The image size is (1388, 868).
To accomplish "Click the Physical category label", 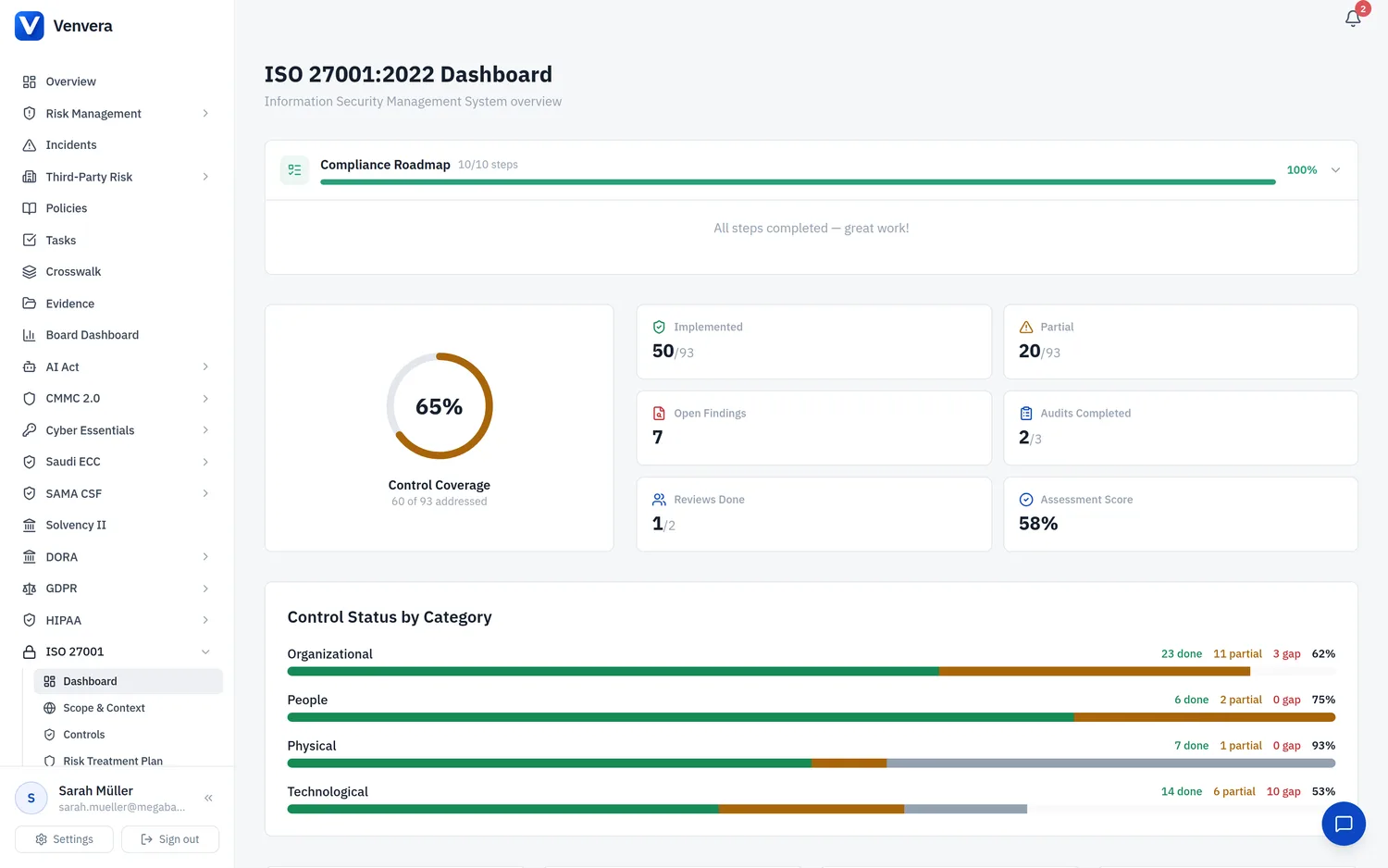I will click(x=312, y=746).
